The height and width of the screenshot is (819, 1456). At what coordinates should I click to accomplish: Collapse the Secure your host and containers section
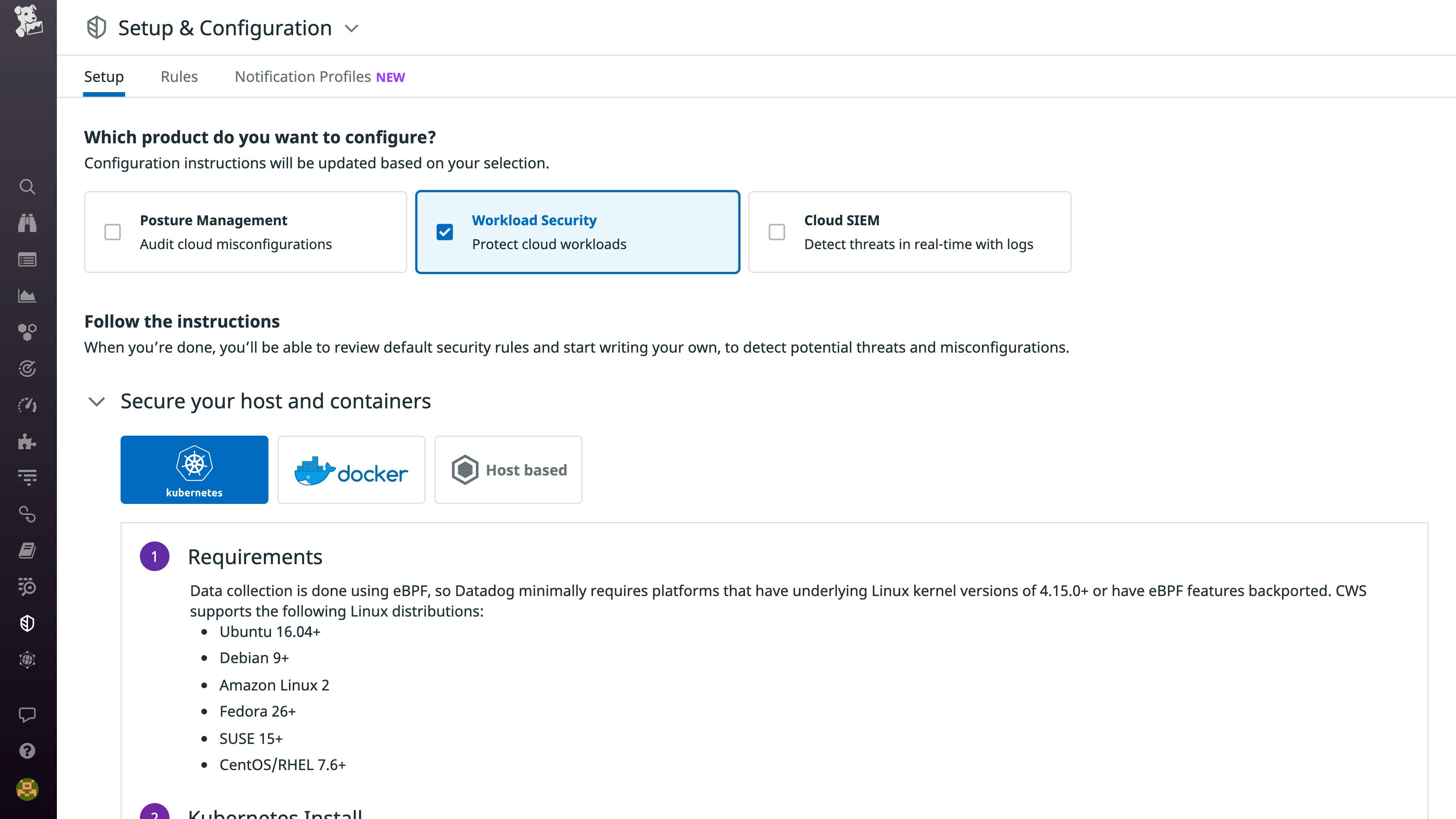(x=97, y=402)
